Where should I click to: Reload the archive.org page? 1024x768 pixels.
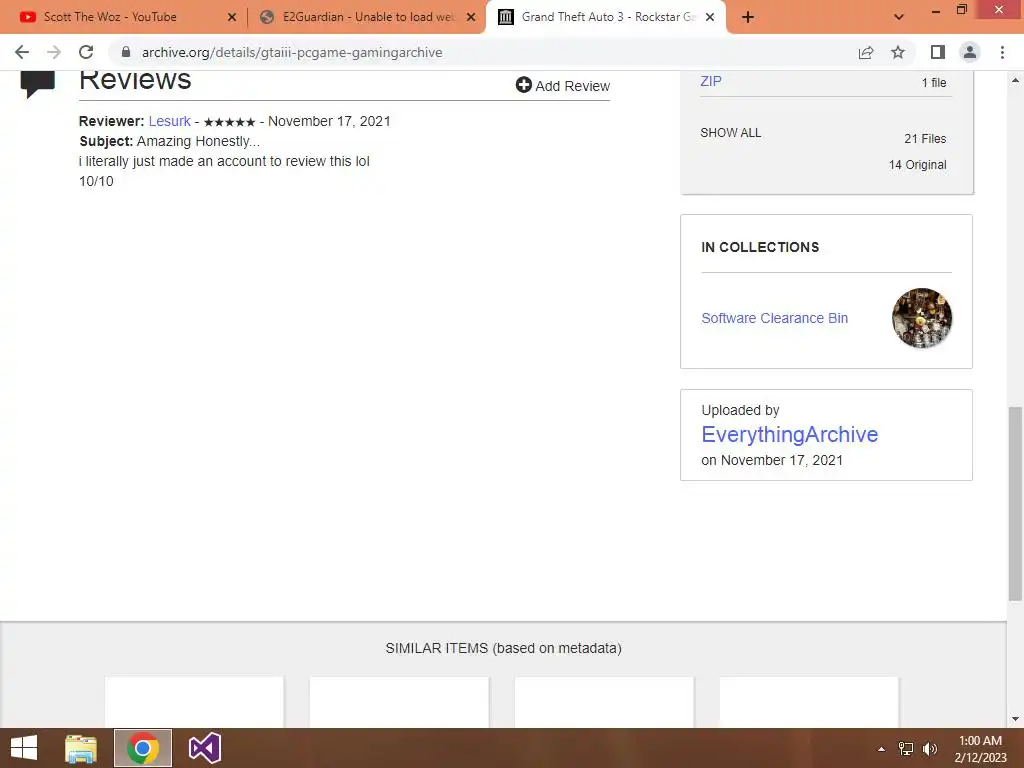click(86, 52)
